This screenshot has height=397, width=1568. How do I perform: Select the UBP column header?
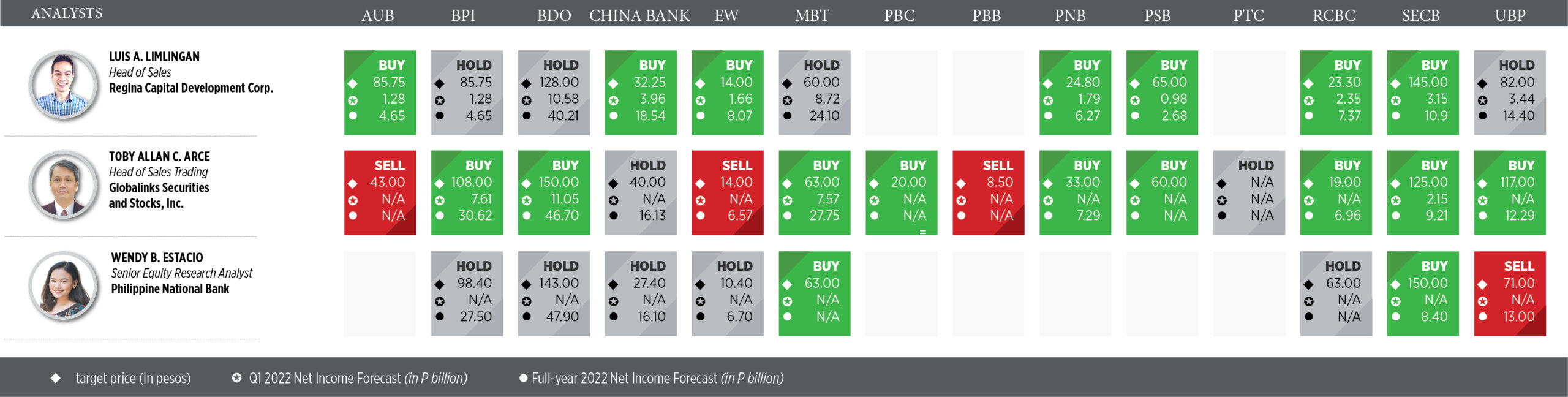click(1510, 15)
